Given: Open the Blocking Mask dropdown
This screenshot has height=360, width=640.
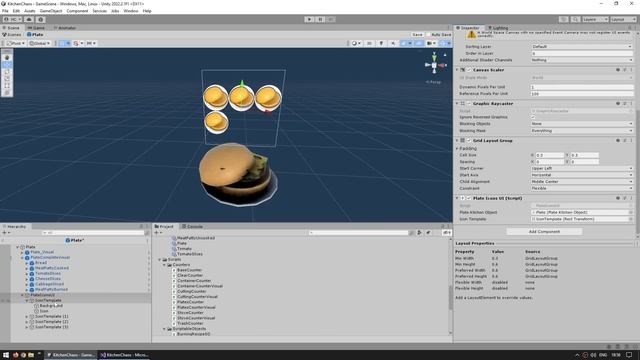Looking at the screenshot, I should coord(582,131).
